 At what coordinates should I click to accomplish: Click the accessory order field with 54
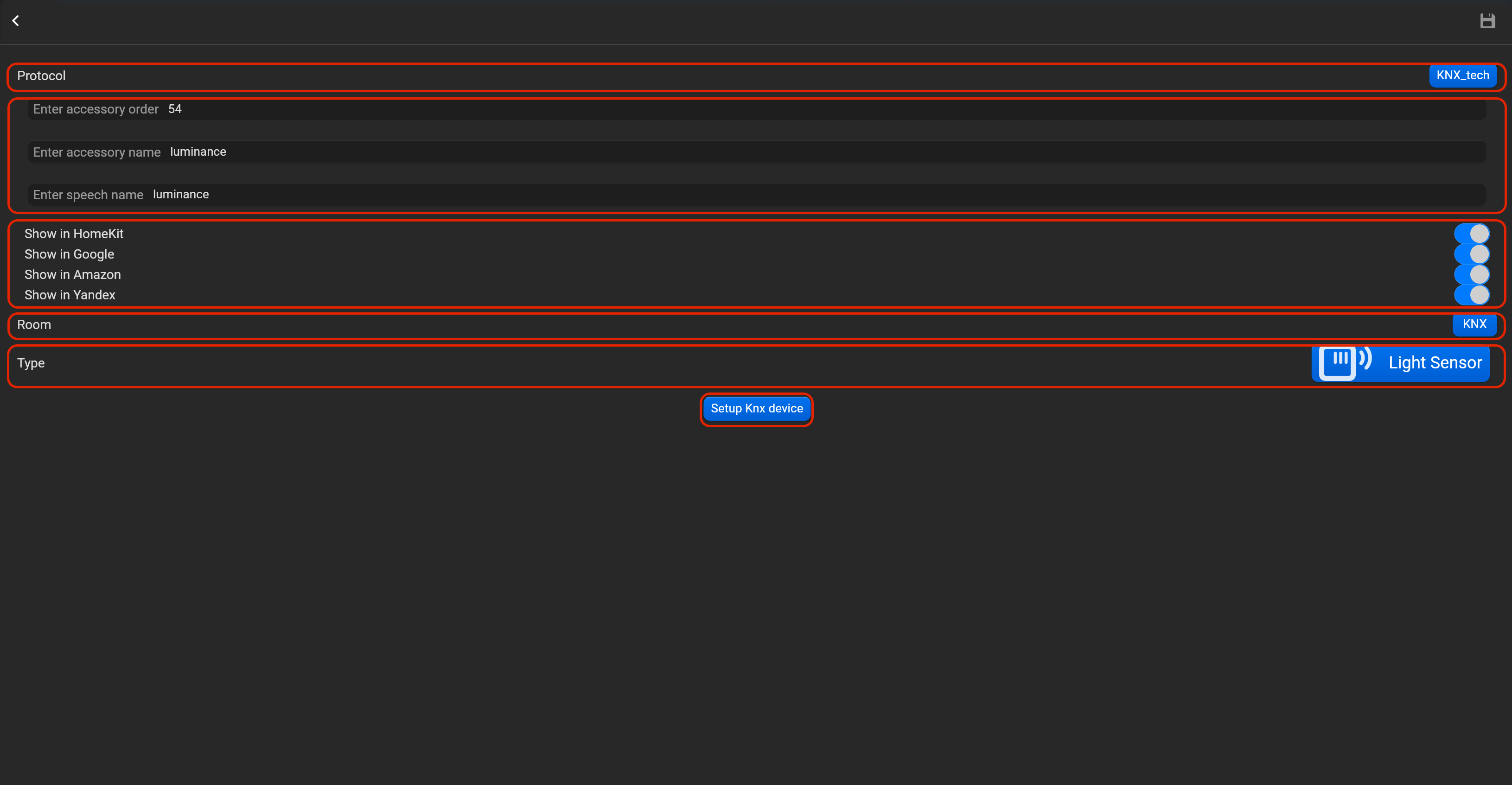(x=757, y=109)
